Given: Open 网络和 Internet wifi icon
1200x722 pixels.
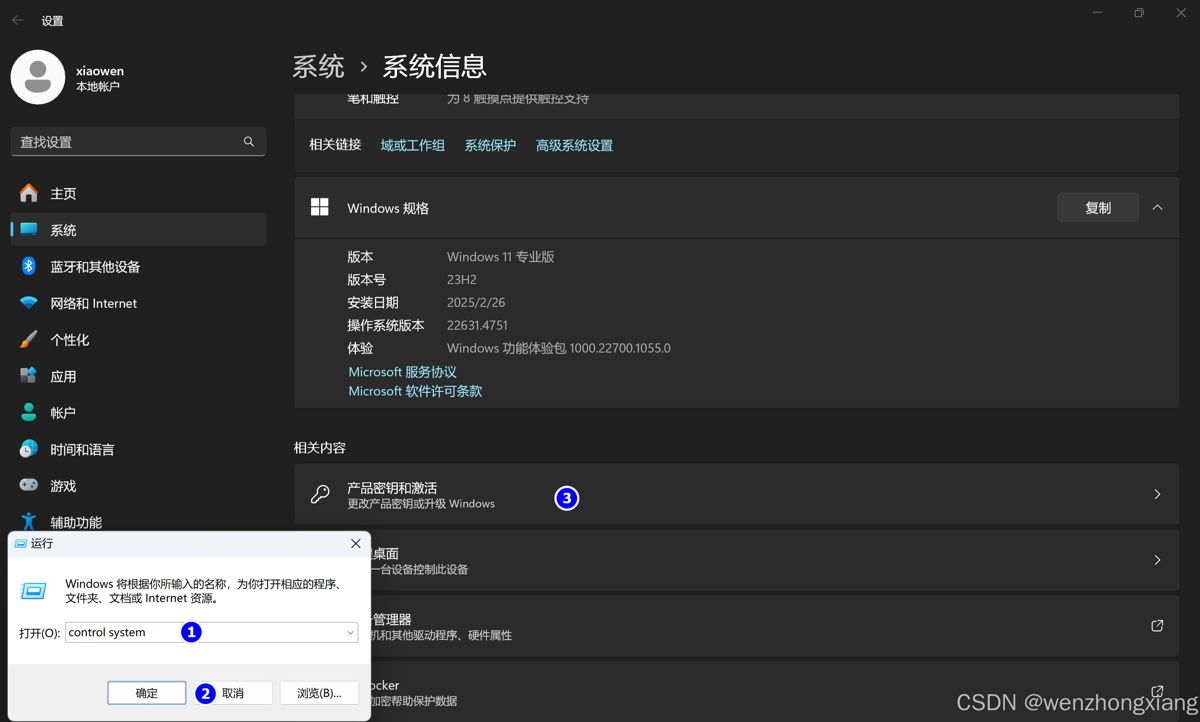Looking at the screenshot, I should (29, 303).
